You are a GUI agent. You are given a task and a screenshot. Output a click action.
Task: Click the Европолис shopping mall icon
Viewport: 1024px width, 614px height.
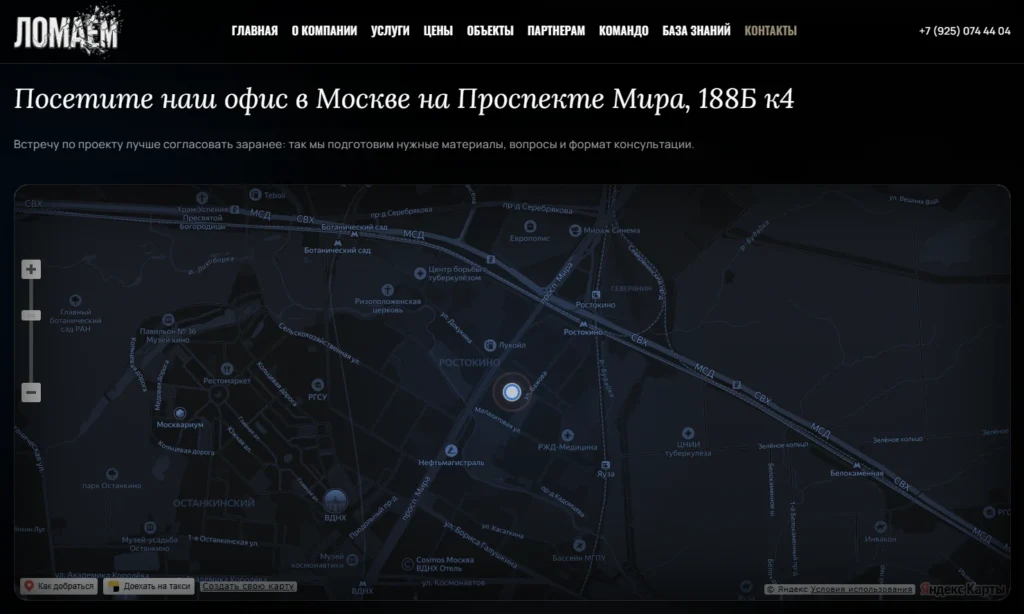[x=530, y=226]
